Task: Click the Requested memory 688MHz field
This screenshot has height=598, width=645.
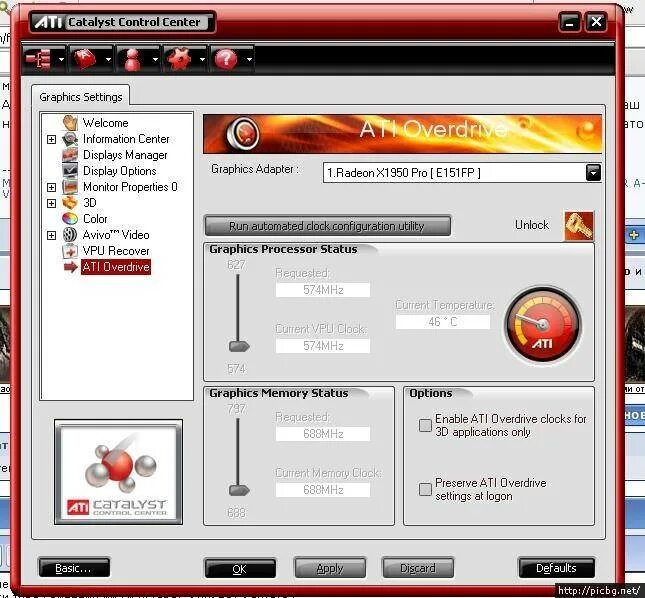Action: click(323, 434)
